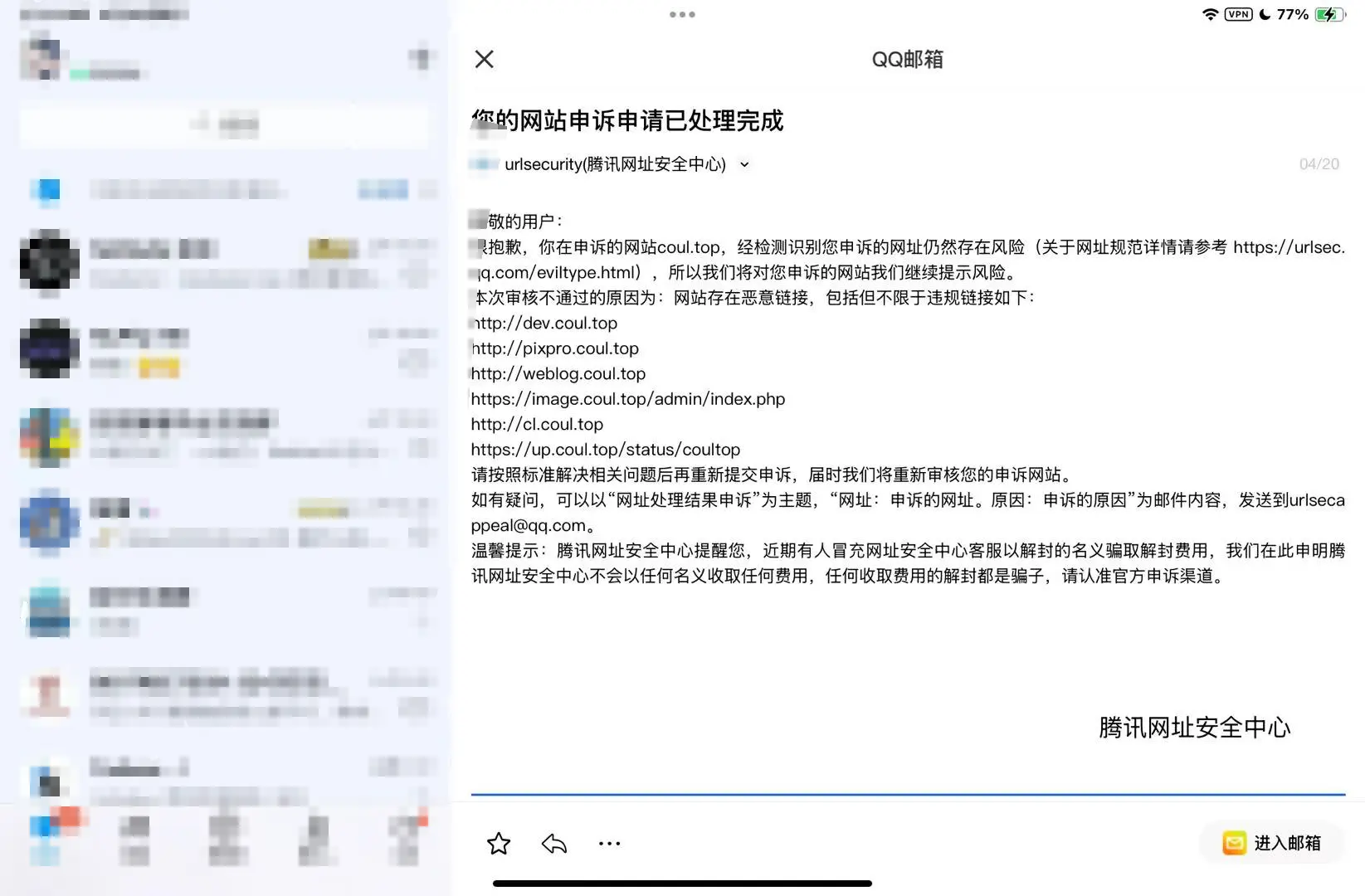Open link http://pixpro.coul.top
This screenshot has width=1365, height=896.
point(555,348)
